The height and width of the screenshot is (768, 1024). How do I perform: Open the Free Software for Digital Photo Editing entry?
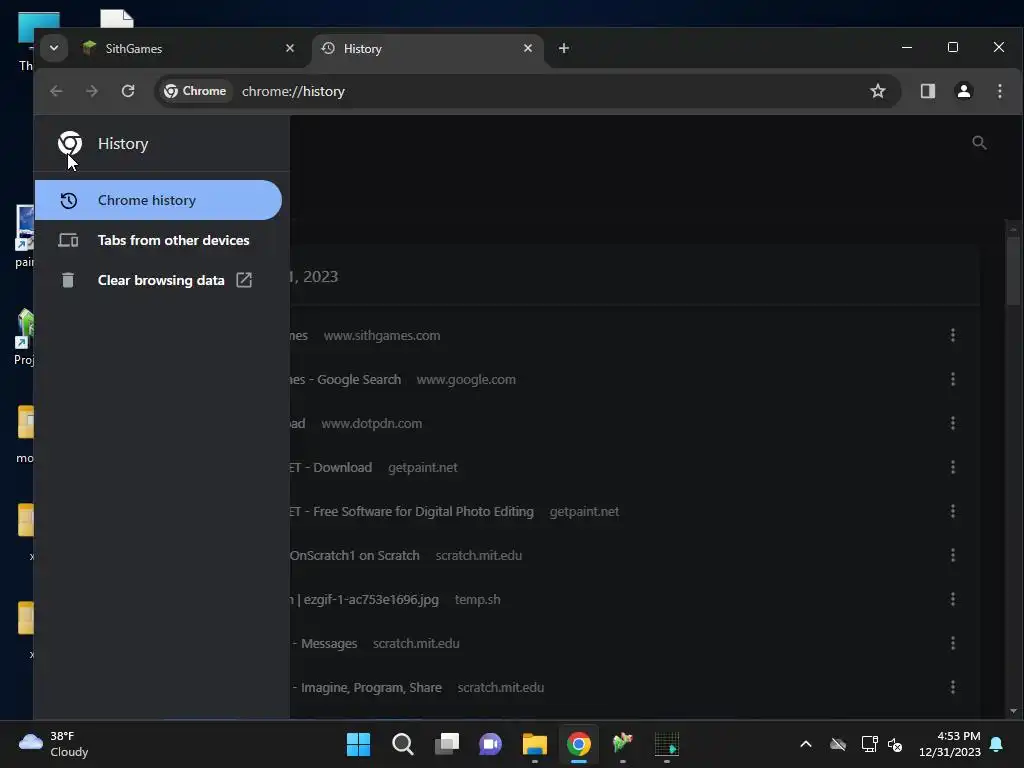coord(411,511)
